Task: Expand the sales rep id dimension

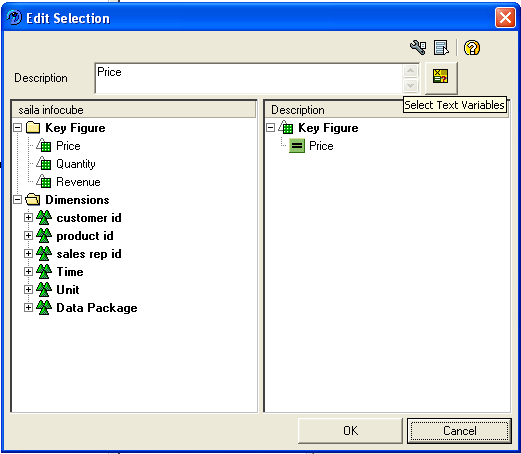Action: (x=28, y=254)
